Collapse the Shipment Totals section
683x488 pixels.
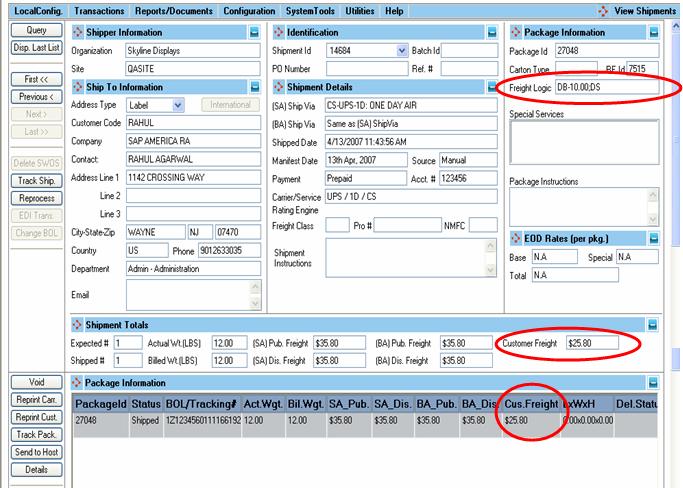(653, 325)
